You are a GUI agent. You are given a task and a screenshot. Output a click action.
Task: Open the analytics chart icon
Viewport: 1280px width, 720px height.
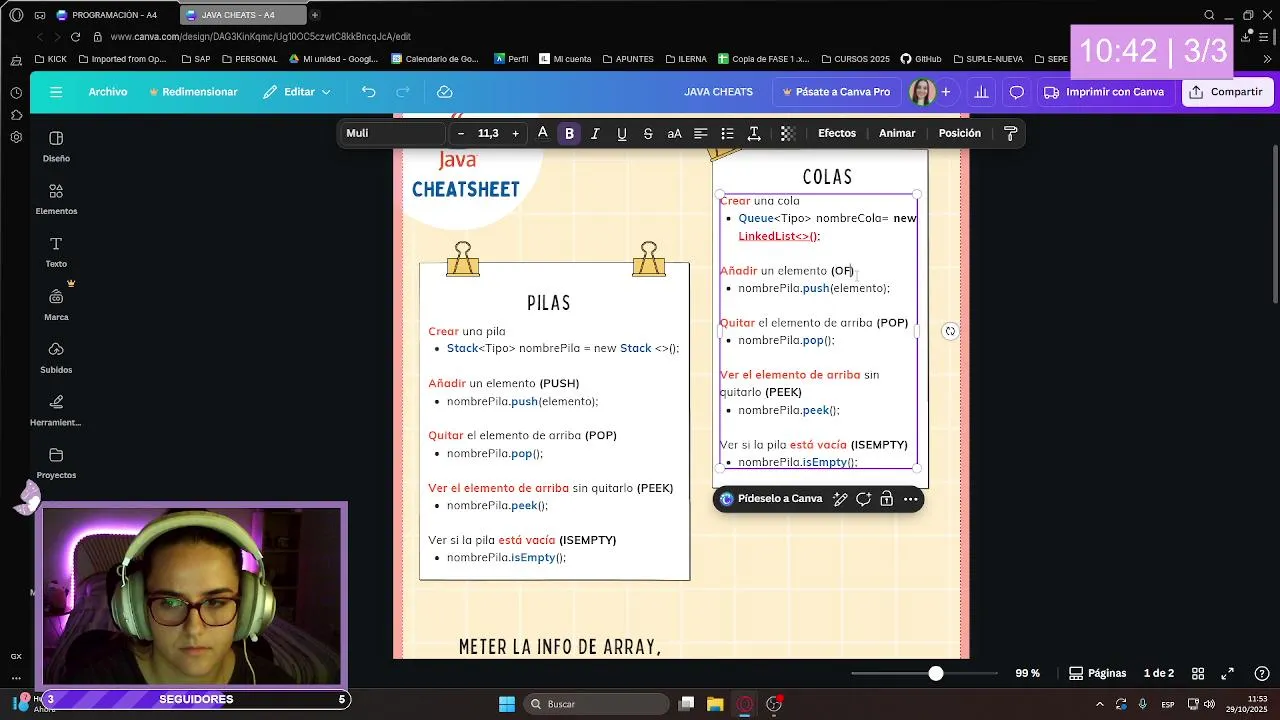pyautogui.click(x=982, y=92)
